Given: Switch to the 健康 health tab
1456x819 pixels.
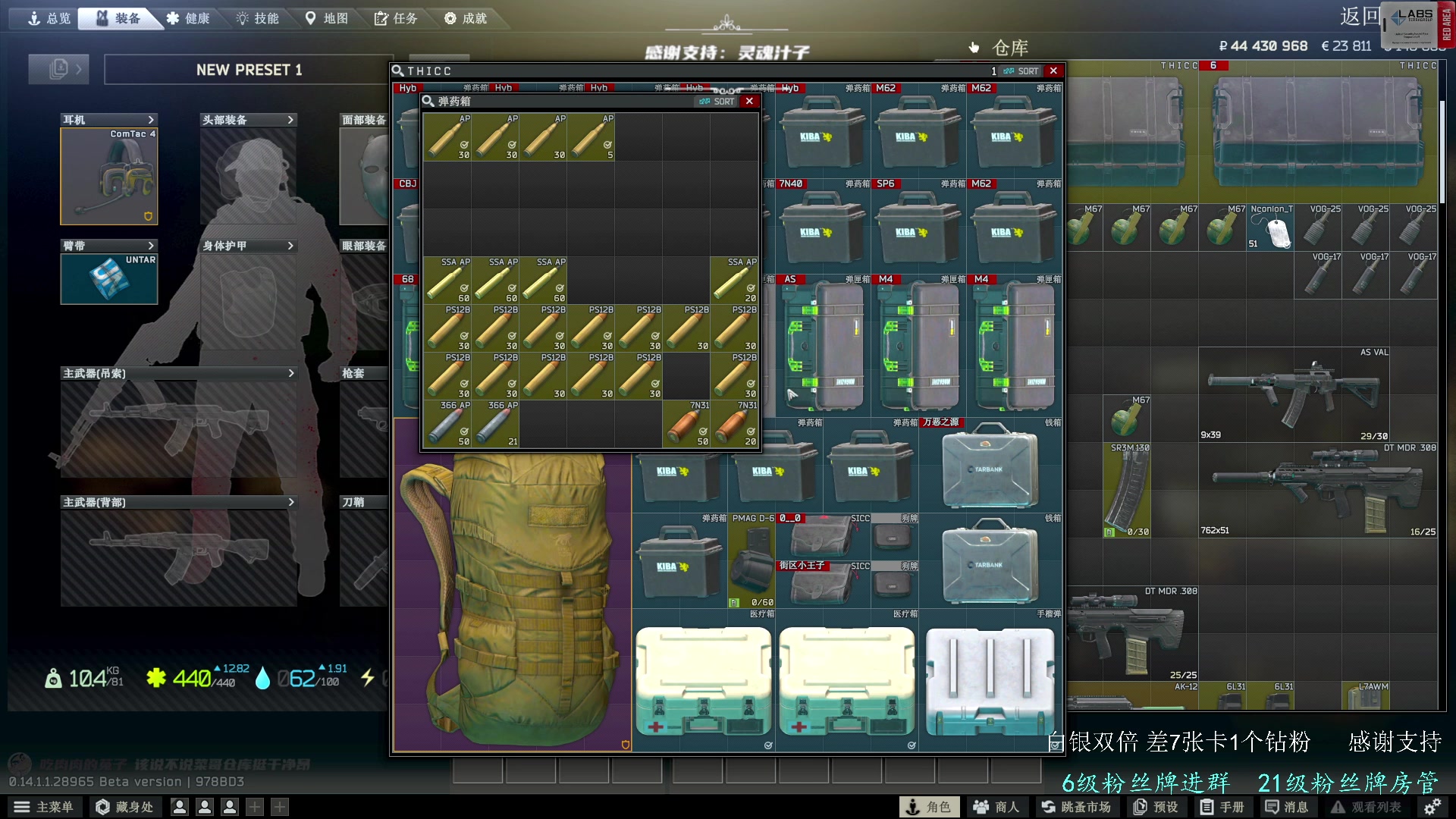Looking at the screenshot, I should tap(188, 18).
